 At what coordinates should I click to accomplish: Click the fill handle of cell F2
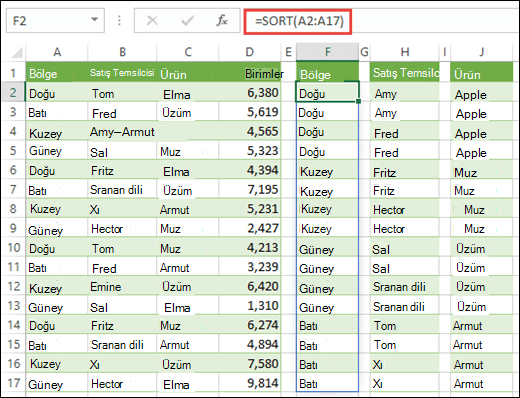pos(358,101)
